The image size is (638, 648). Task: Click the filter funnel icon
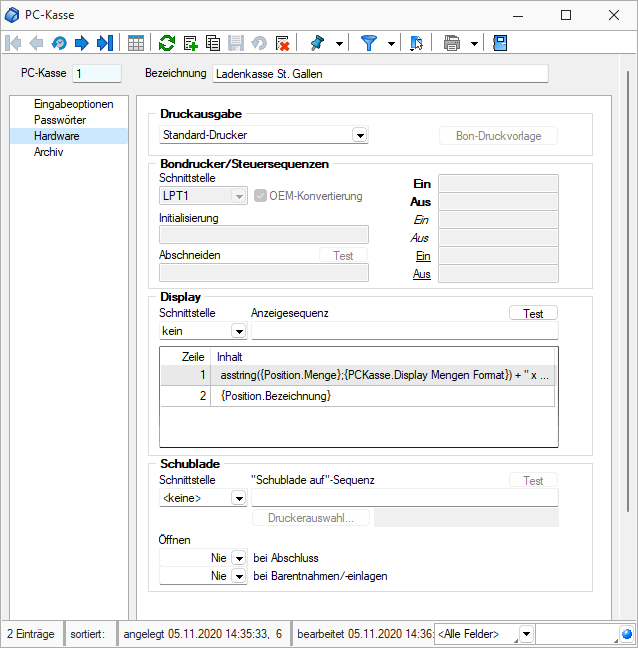coord(369,43)
